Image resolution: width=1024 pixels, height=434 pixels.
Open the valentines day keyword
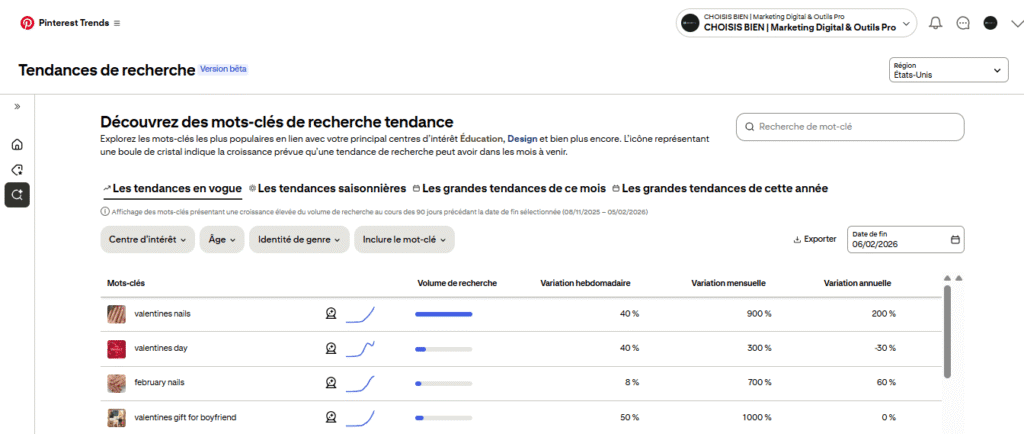[x=161, y=349]
